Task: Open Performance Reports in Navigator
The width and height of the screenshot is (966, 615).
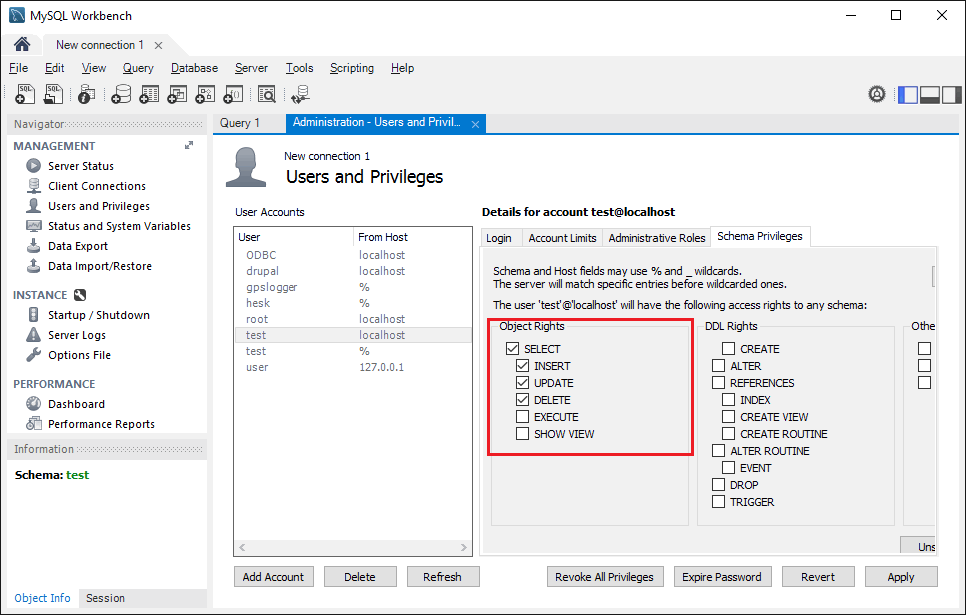Action: coord(101,424)
